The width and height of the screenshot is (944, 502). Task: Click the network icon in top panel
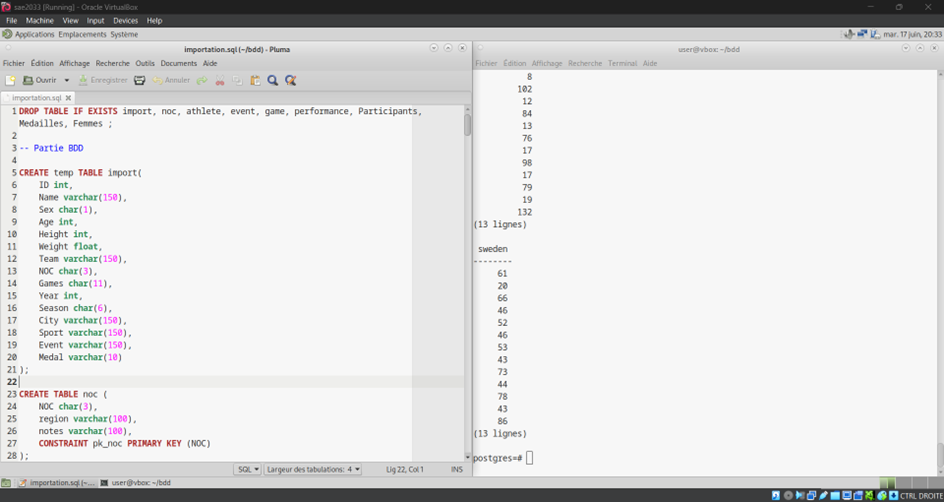pyautogui.click(x=863, y=34)
